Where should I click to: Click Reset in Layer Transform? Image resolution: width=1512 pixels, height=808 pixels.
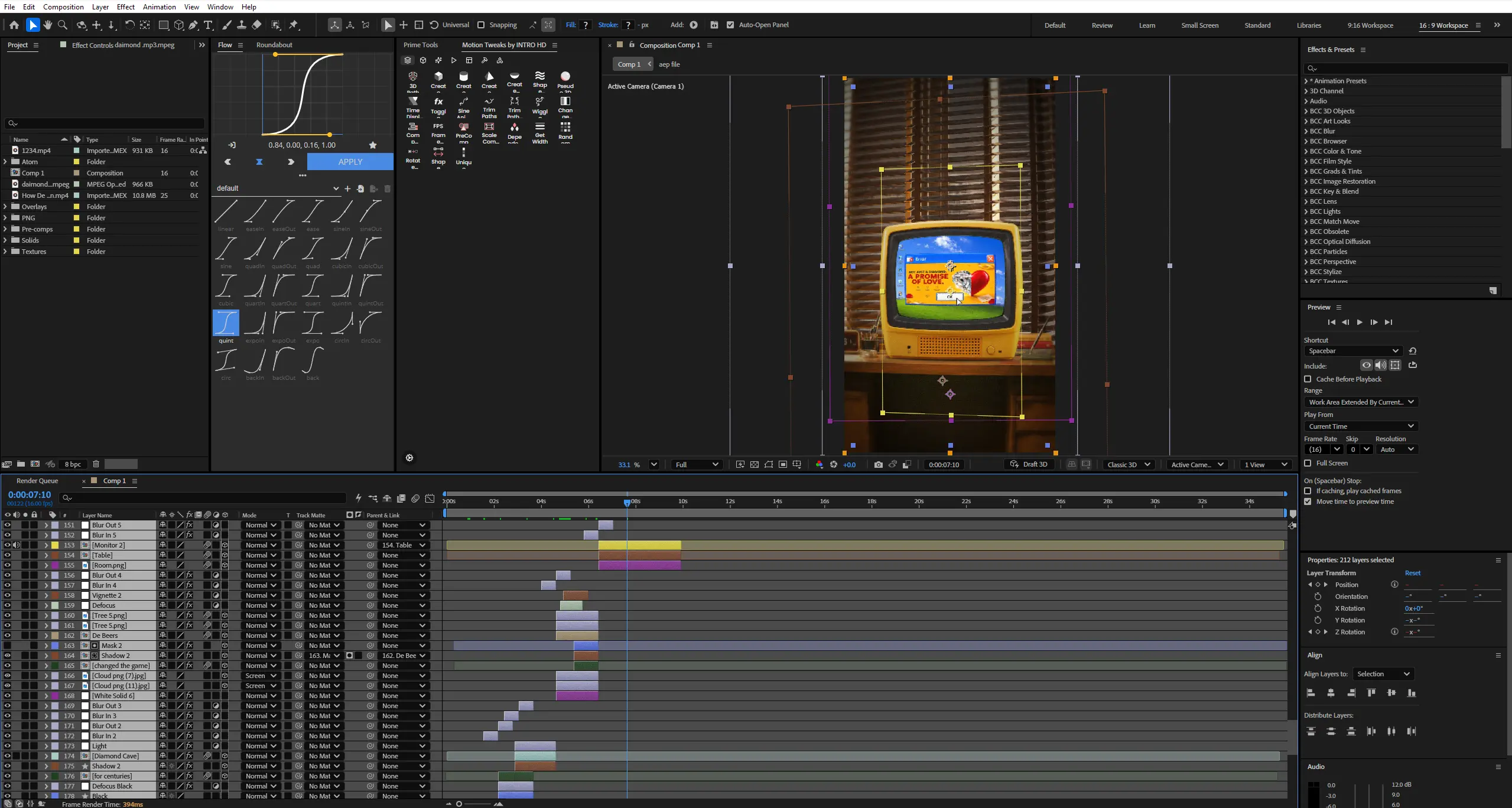click(1412, 573)
